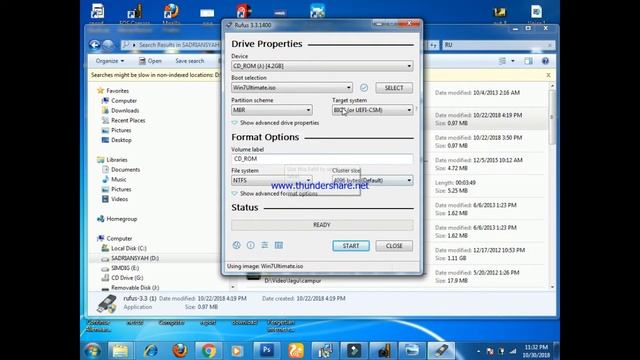The height and width of the screenshot is (360, 640).
Task: Click Using image Win7Ultimate.iso status text
Action: click(265, 266)
